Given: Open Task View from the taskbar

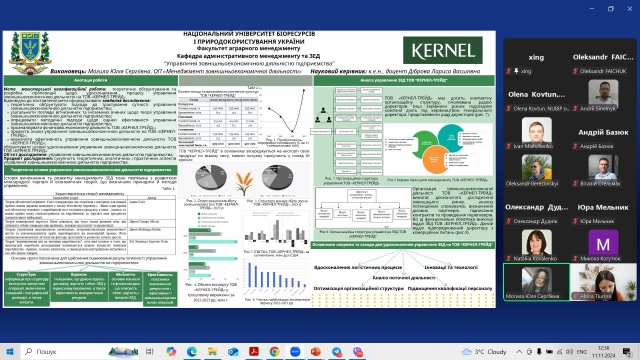Looking at the screenshot, I should point(150,351).
